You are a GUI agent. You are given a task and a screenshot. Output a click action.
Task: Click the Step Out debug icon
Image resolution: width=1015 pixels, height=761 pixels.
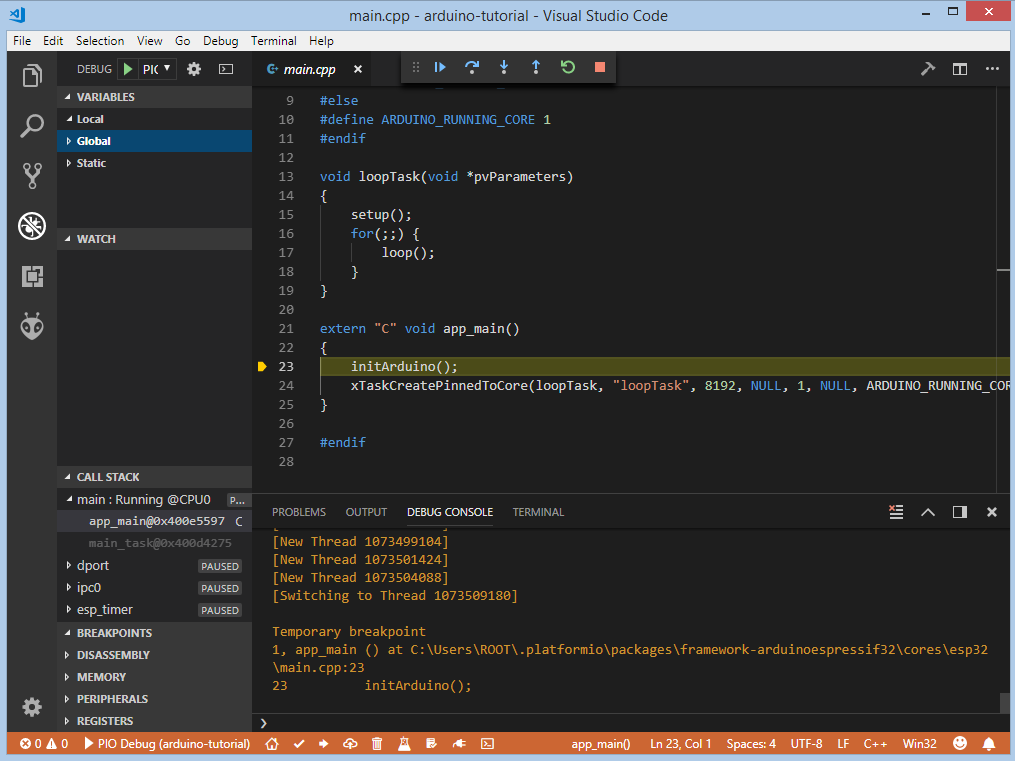536,67
